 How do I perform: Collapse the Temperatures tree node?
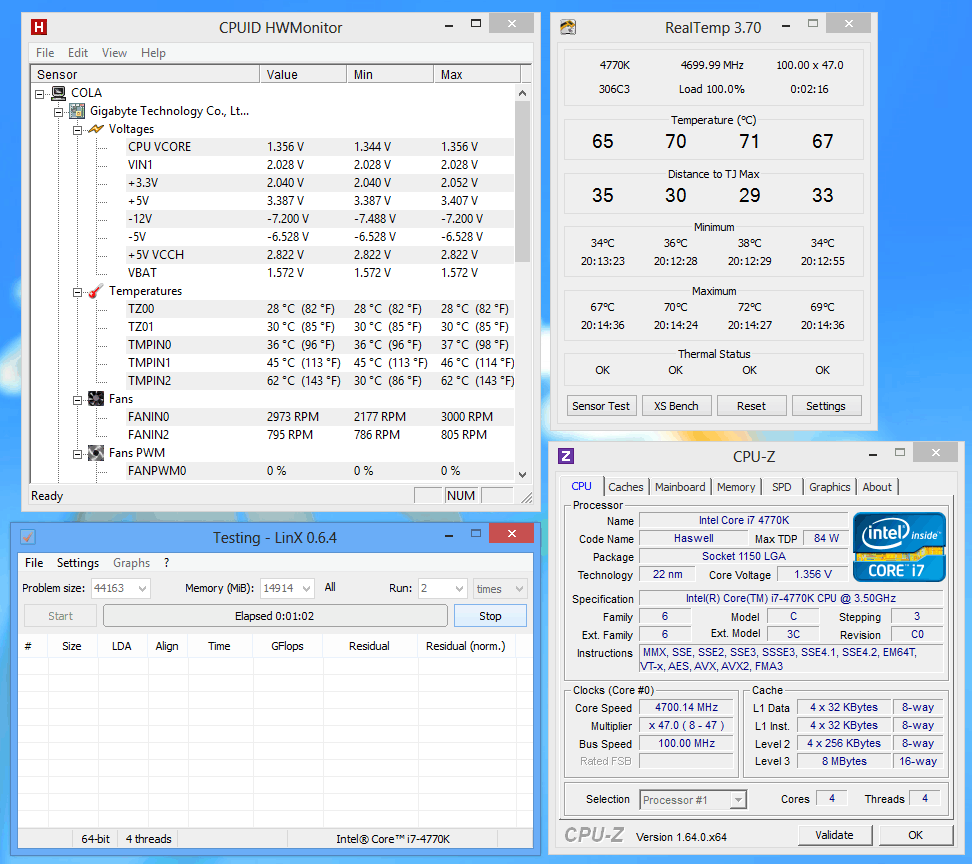click(x=77, y=291)
